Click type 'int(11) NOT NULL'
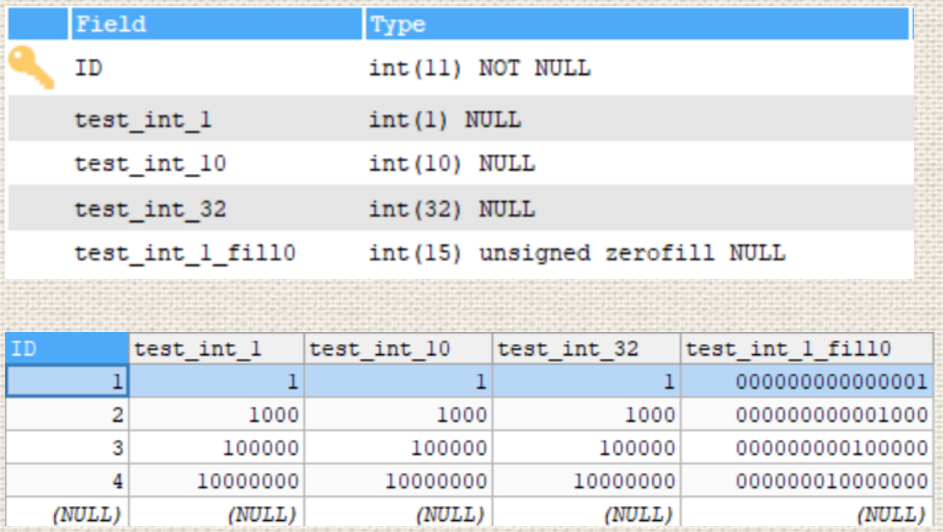The width and height of the screenshot is (943, 532). coord(479,68)
